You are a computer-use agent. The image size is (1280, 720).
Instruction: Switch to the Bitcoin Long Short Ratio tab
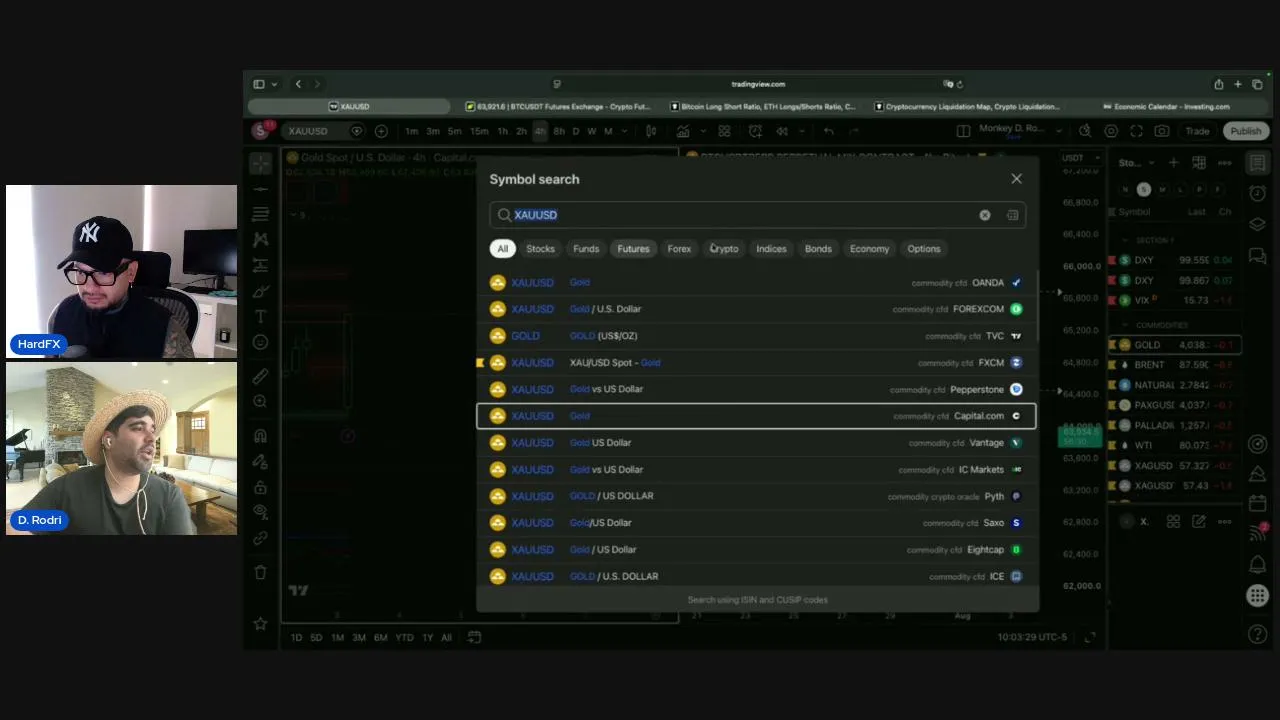[762, 106]
